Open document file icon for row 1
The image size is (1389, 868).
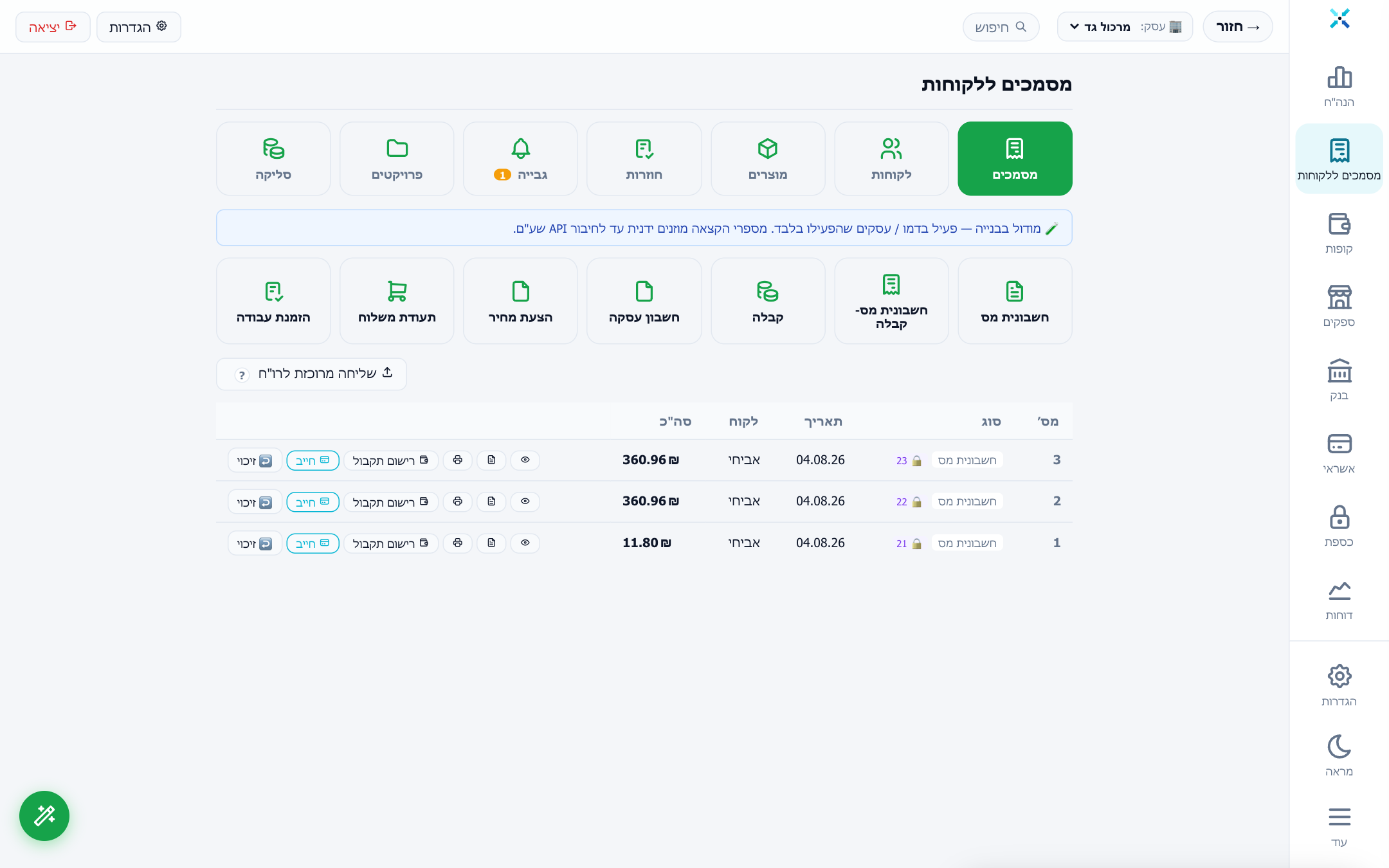point(491,543)
